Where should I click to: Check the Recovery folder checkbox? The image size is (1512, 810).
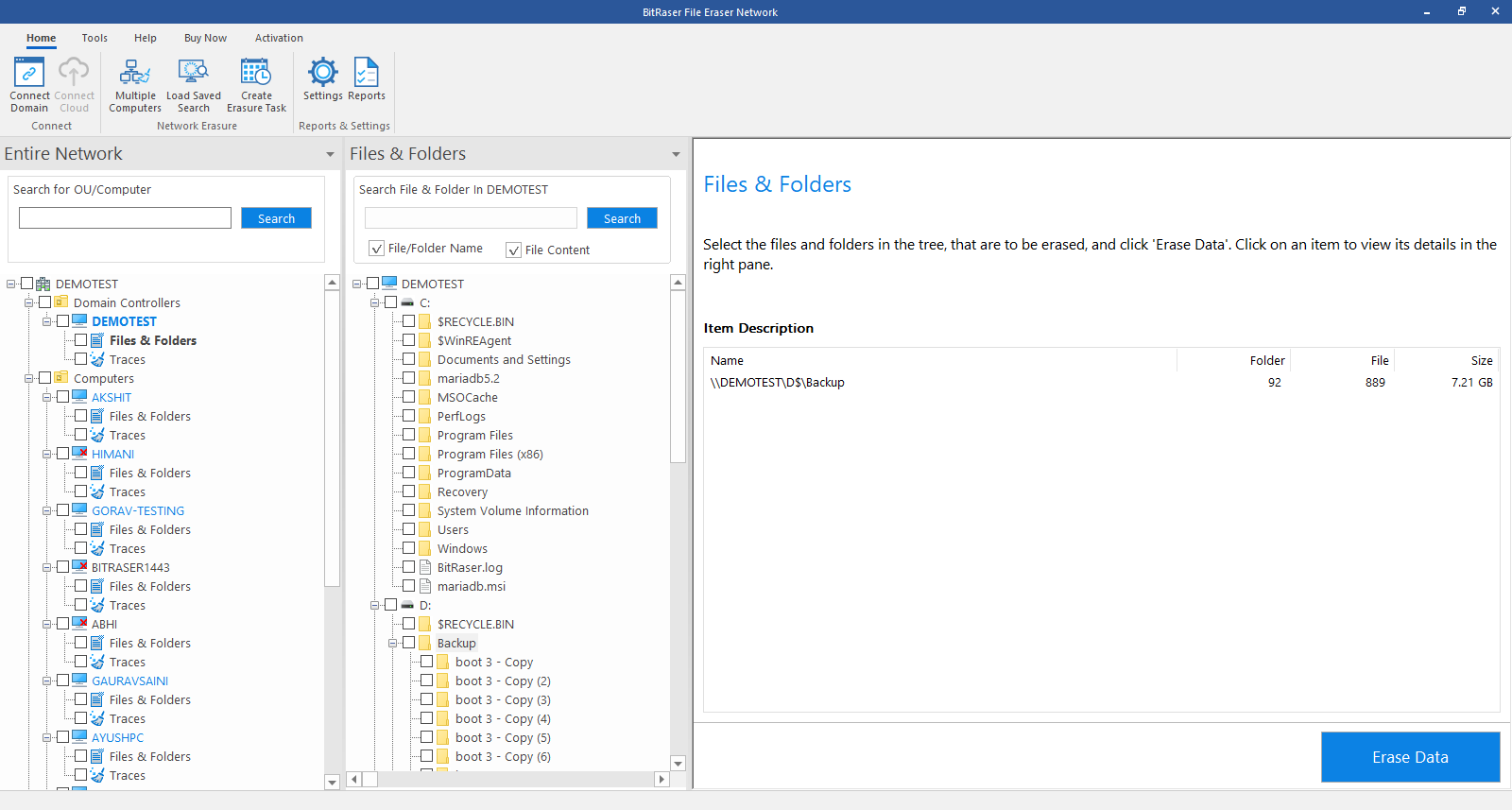(408, 491)
